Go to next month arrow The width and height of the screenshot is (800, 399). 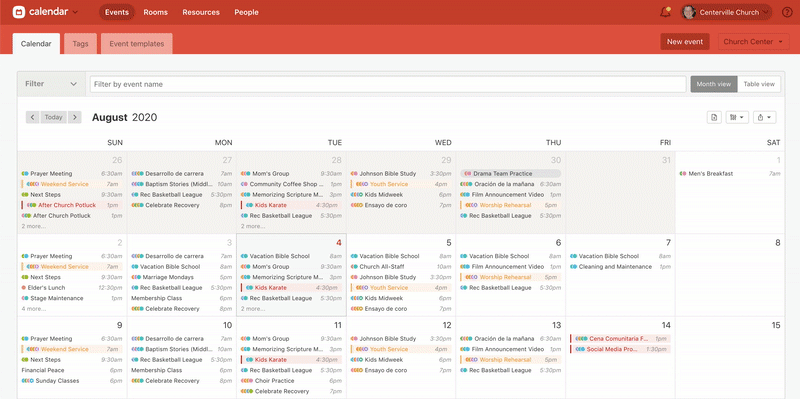[x=75, y=117]
